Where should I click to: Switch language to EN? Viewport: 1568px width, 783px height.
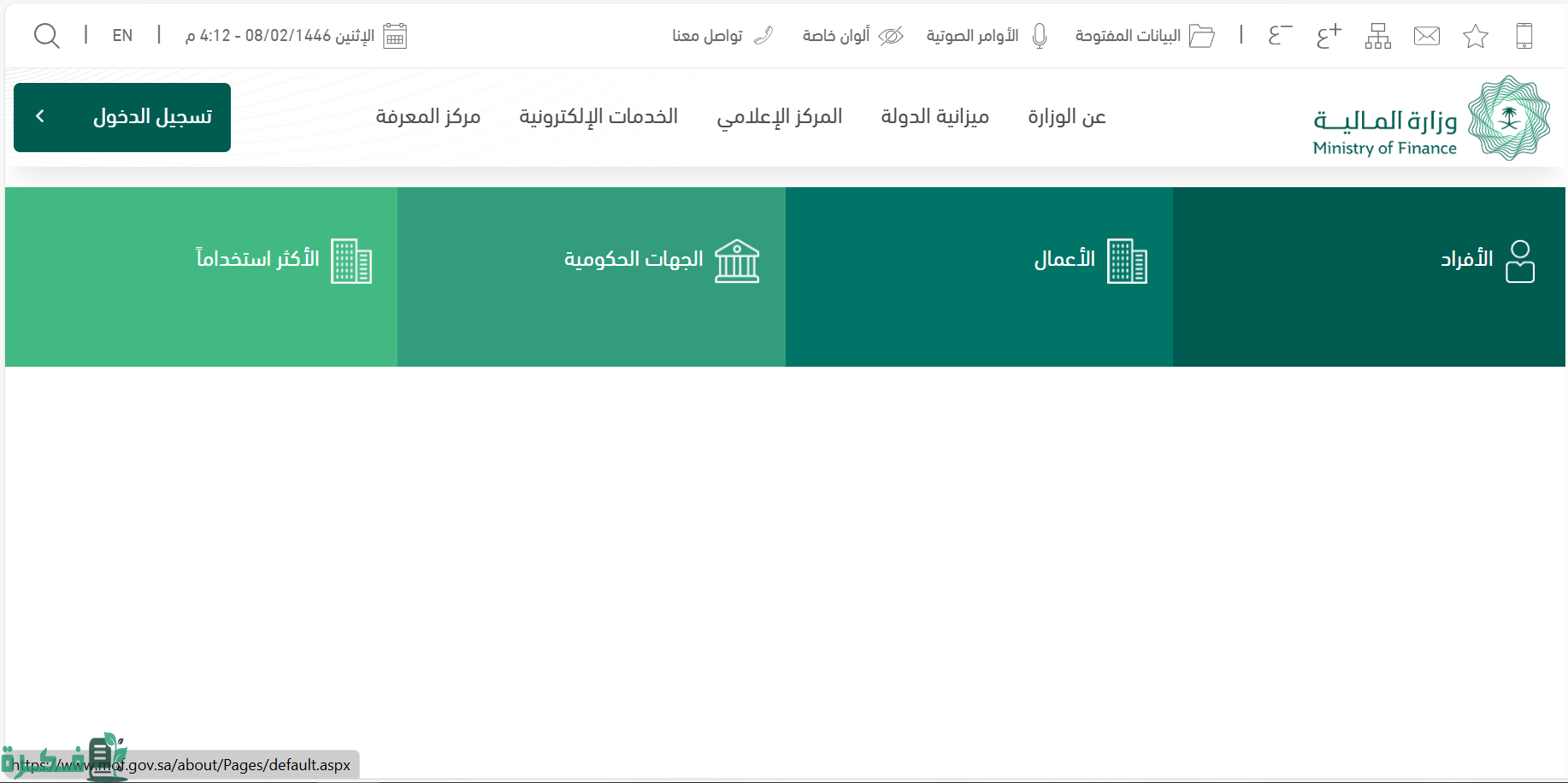pos(122,36)
